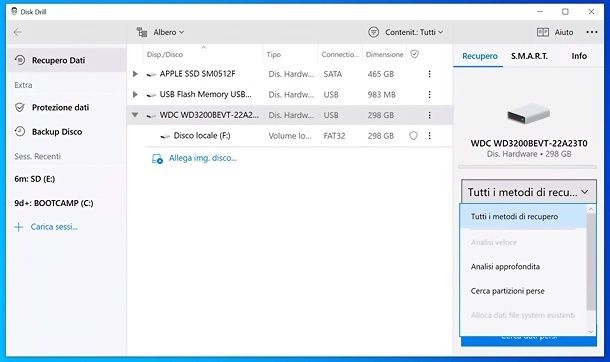Select Disco locale (F:) volume
Screen dimensions: 610x362
pos(202,136)
